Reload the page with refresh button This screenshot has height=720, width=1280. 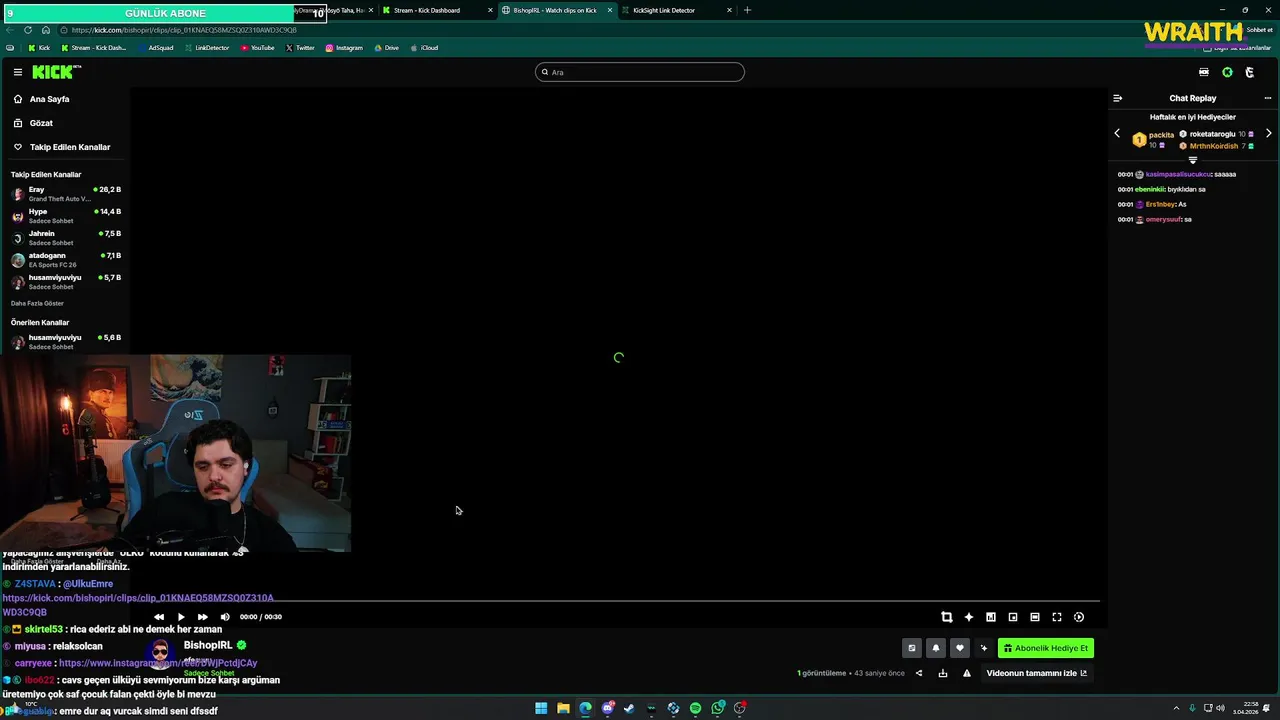(28, 30)
